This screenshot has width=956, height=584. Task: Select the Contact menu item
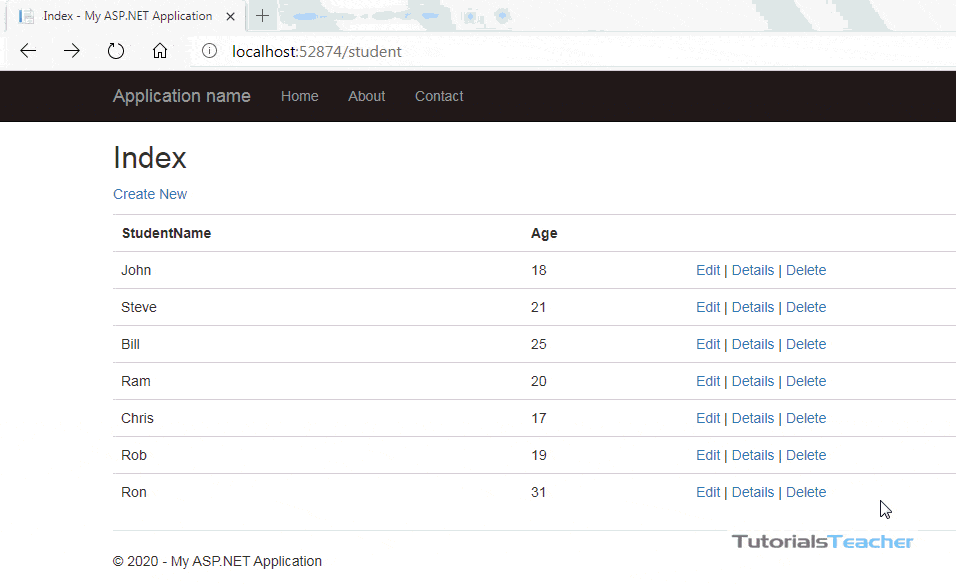pyautogui.click(x=439, y=96)
